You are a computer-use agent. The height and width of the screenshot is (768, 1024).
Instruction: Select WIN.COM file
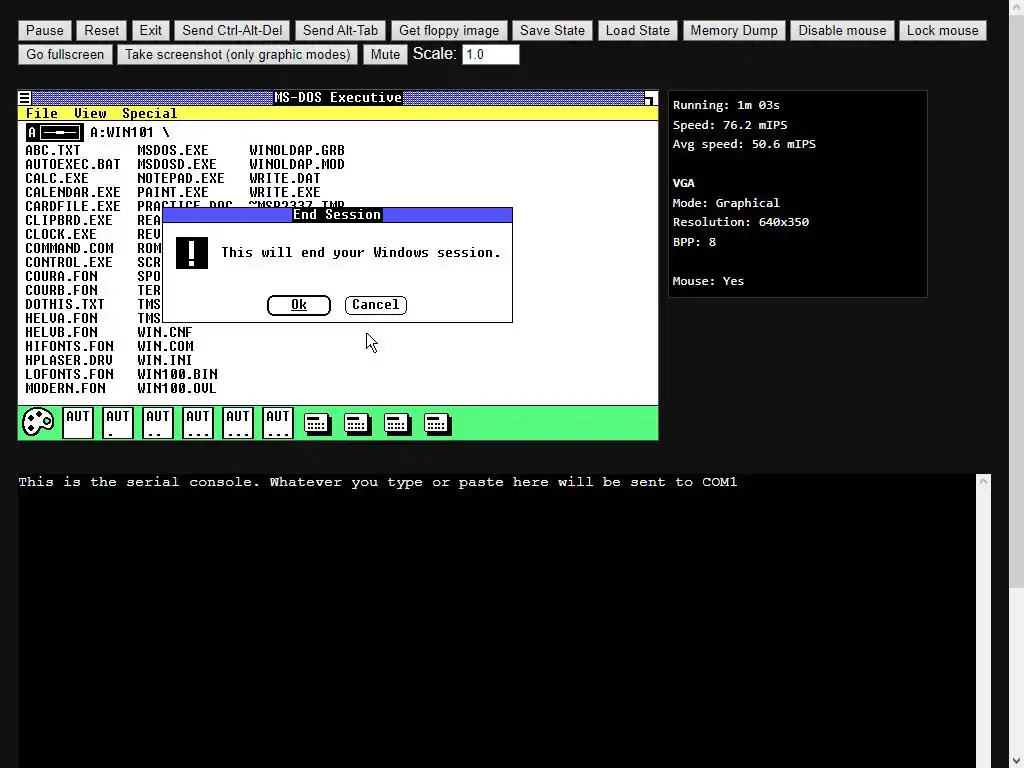[x=165, y=346]
